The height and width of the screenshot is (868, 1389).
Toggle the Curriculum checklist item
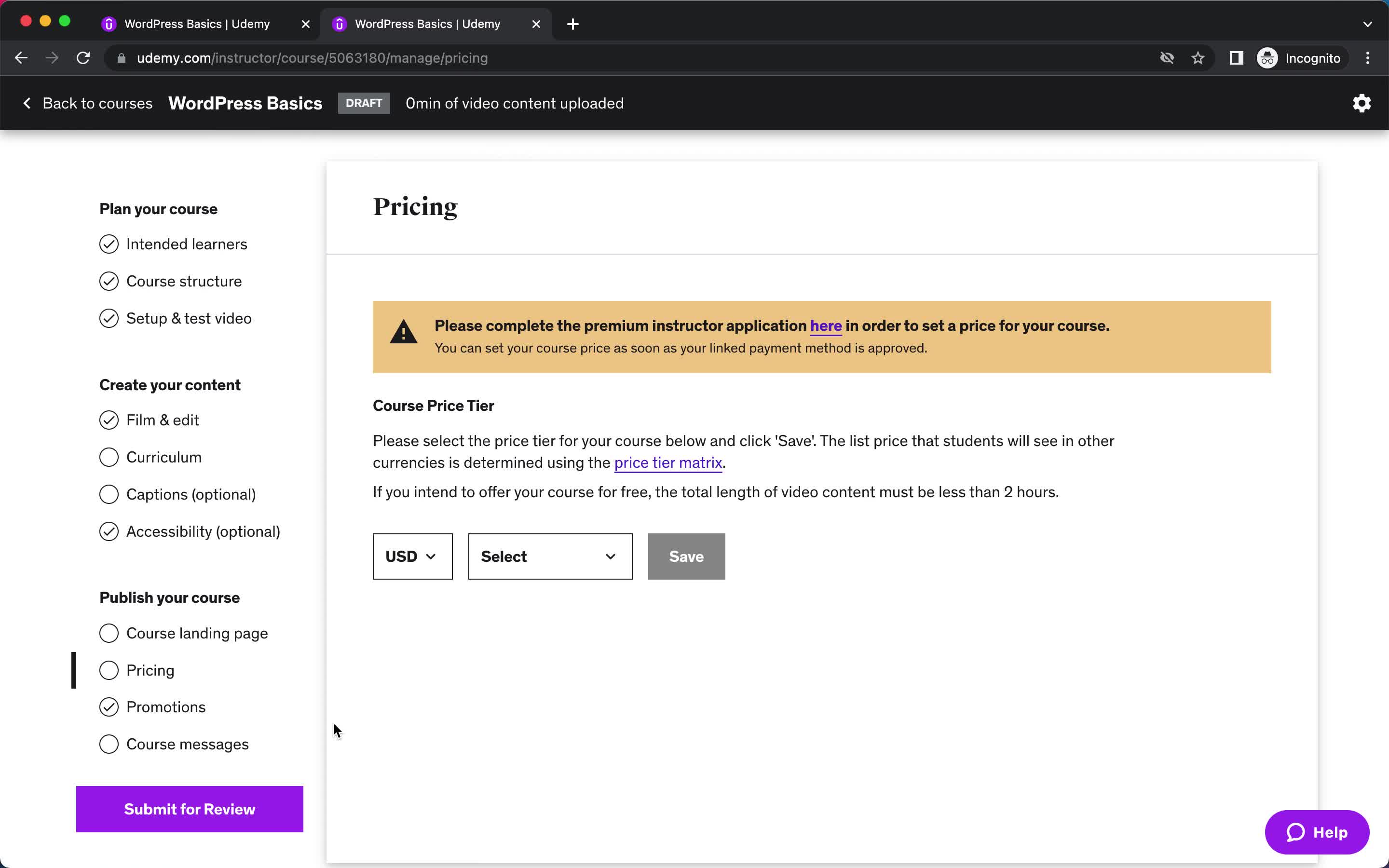109,457
